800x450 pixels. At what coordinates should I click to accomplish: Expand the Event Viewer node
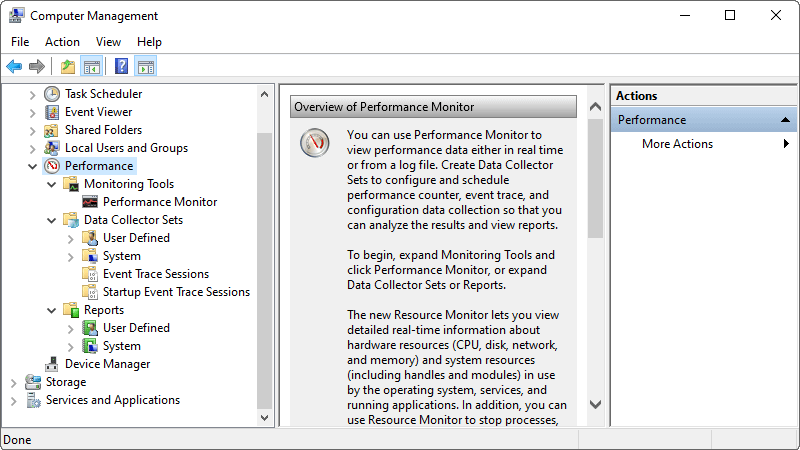[32, 112]
